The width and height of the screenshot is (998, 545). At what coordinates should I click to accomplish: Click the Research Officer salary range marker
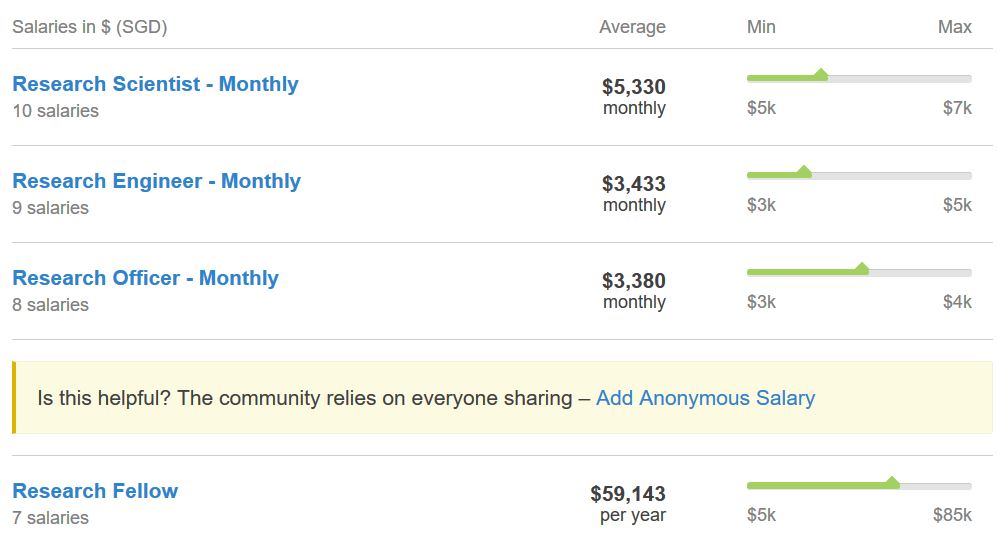click(x=862, y=269)
